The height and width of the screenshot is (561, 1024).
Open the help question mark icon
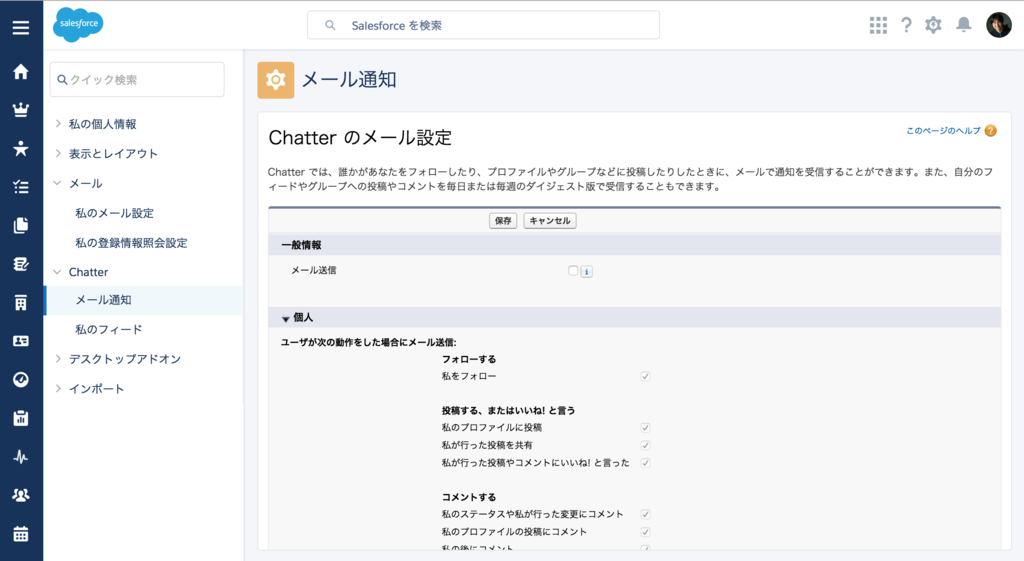pos(906,25)
